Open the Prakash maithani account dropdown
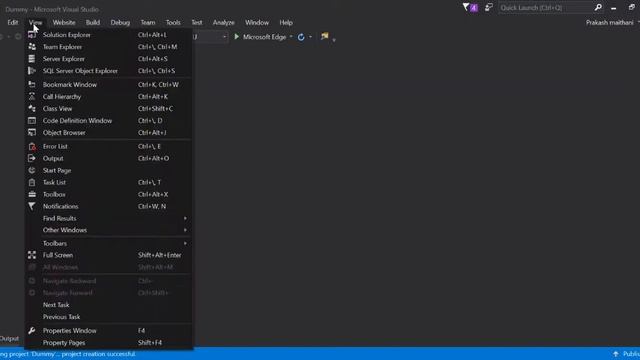This screenshot has height=360, width=640. click(638, 22)
